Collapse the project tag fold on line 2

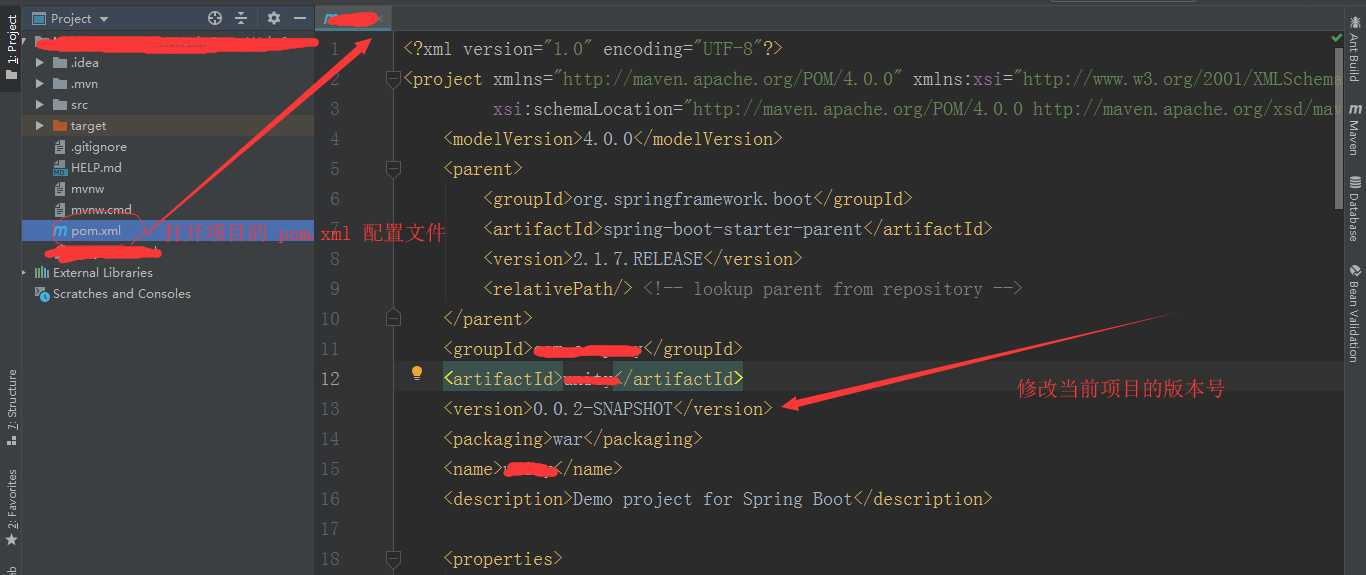[393, 79]
